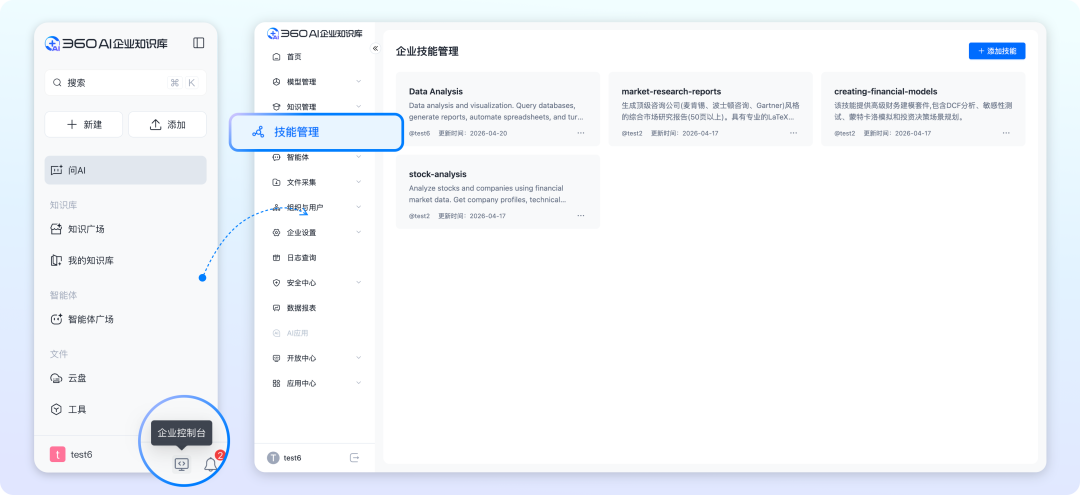Click the 云盘 cloud icon
Viewport: 1080px width, 495px height.
(x=56, y=378)
